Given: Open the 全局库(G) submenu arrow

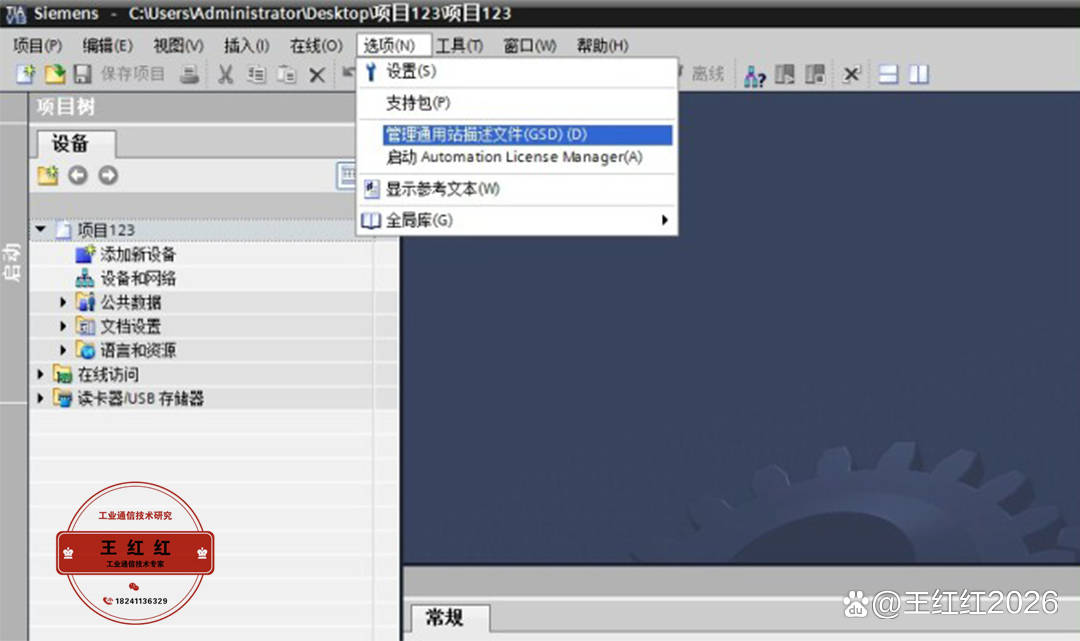Looking at the screenshot, I should coord(665,220).
